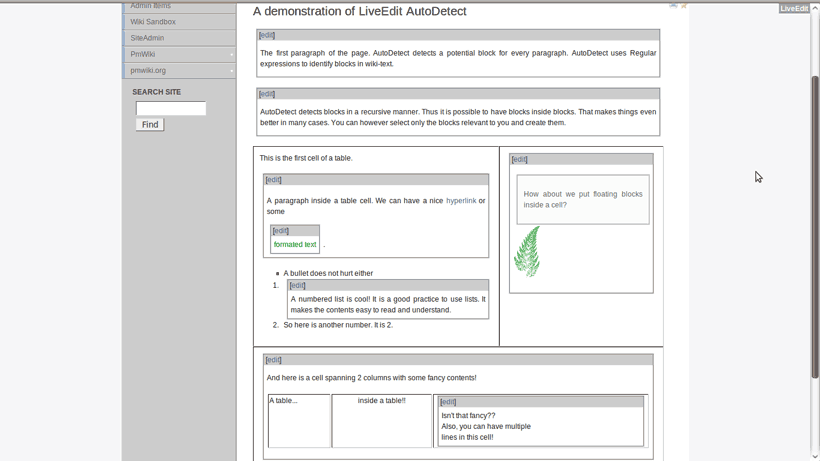Expand the PmWiki submenu arrow
Screen dimensions: 820x461
tap(232, 54)
